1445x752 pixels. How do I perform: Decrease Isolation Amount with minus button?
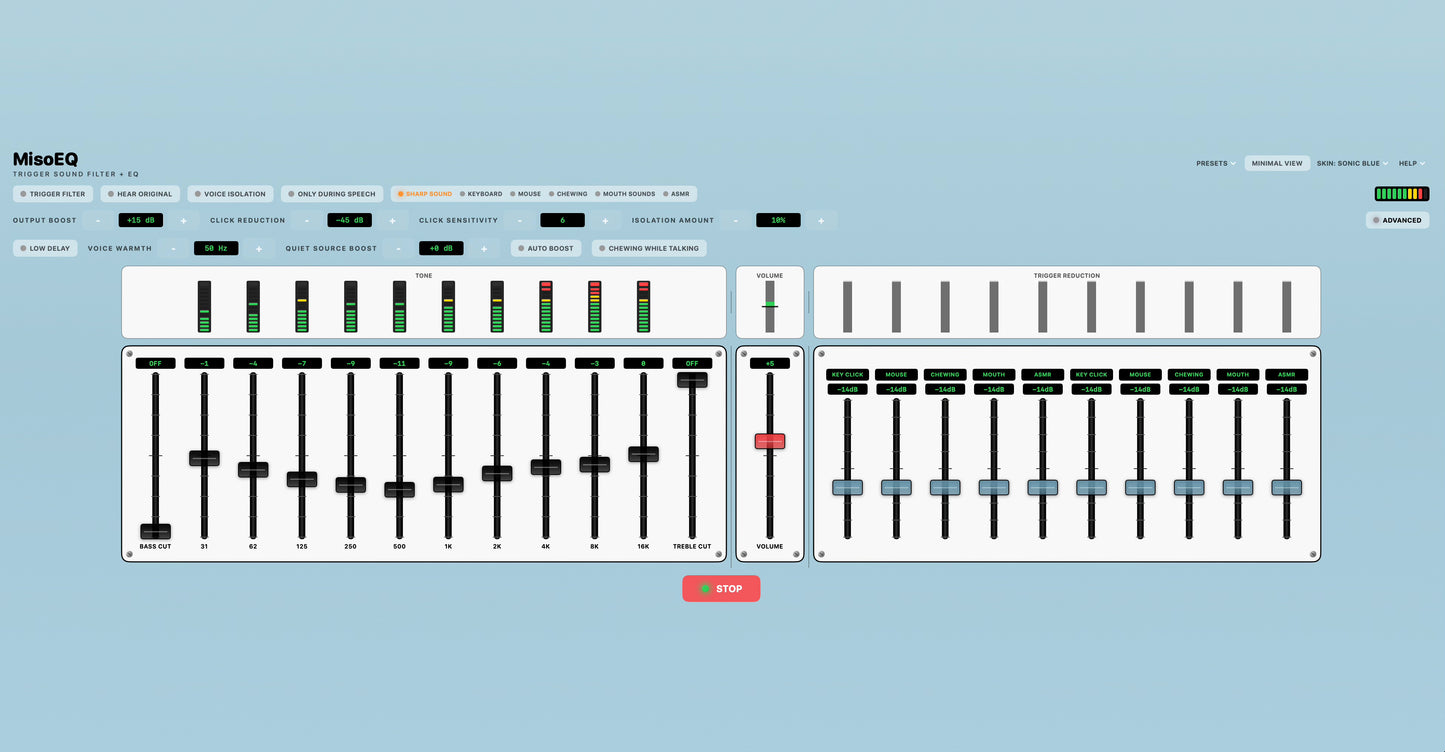tap(736, 220)
